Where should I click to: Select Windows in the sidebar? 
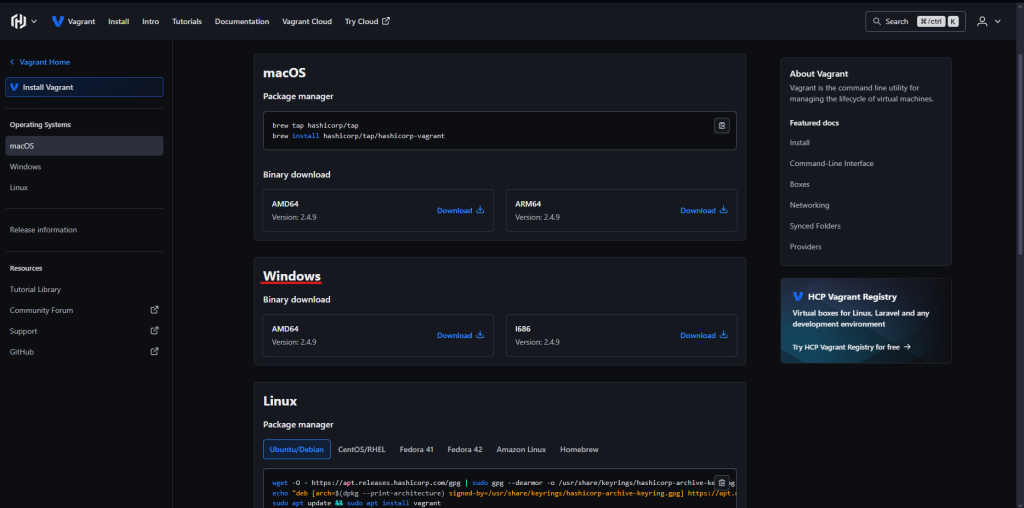pyautogui.click(x=25, y=167)
